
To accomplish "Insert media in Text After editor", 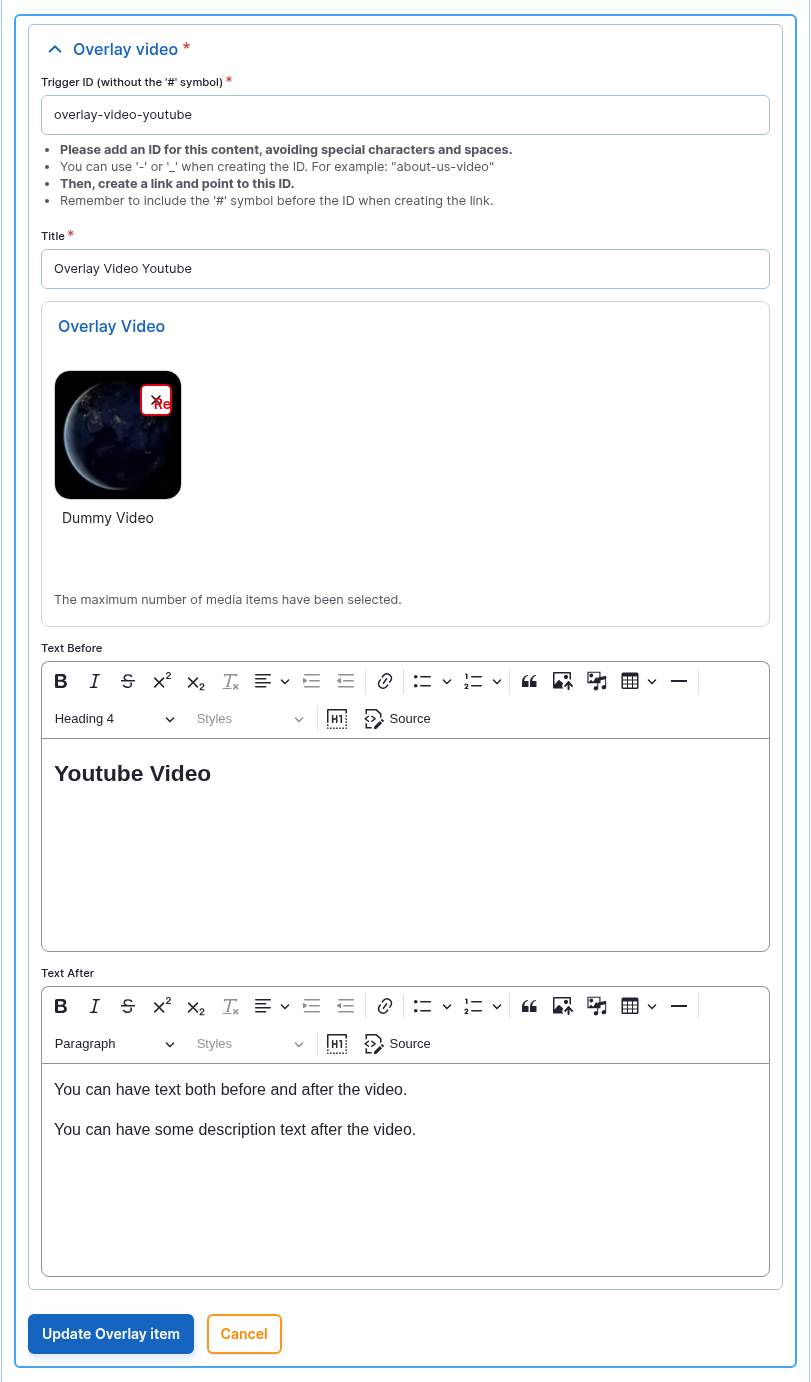I will click(597, 1006).
